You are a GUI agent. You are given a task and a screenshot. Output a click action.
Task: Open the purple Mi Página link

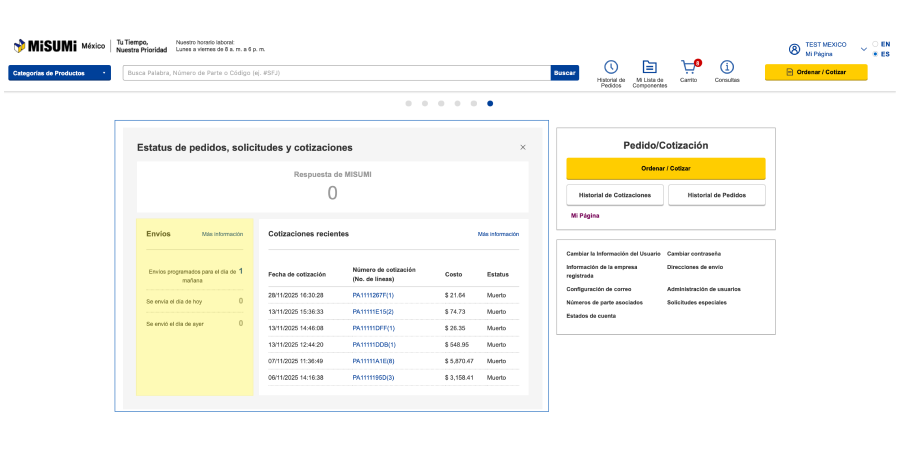pyautogui.click(x=585, y=216)
